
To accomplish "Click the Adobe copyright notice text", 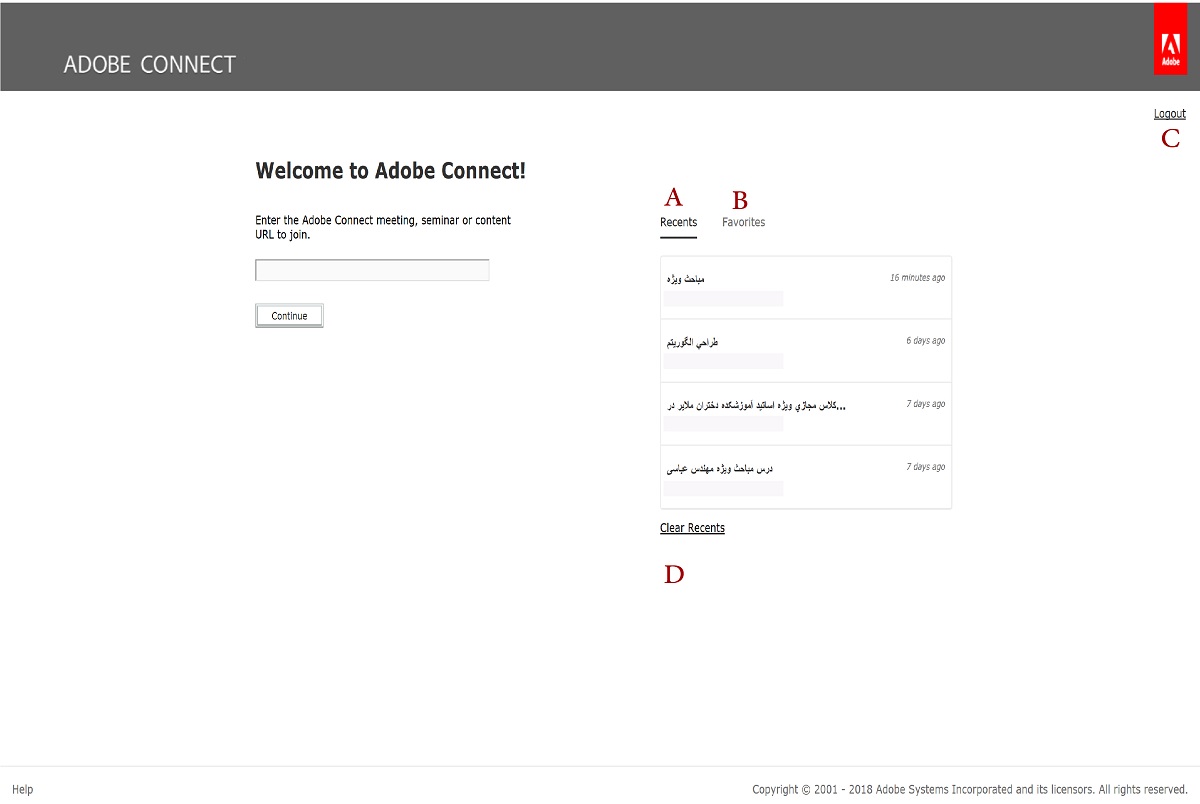I will coord(969,789).
